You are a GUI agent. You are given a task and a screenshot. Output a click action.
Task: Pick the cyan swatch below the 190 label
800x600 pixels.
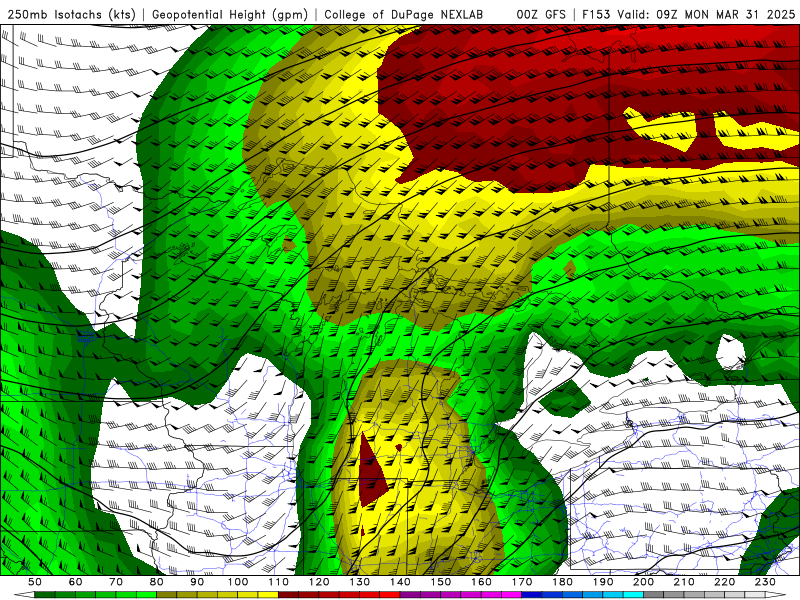pyautogui.click(x=613, y=595)
